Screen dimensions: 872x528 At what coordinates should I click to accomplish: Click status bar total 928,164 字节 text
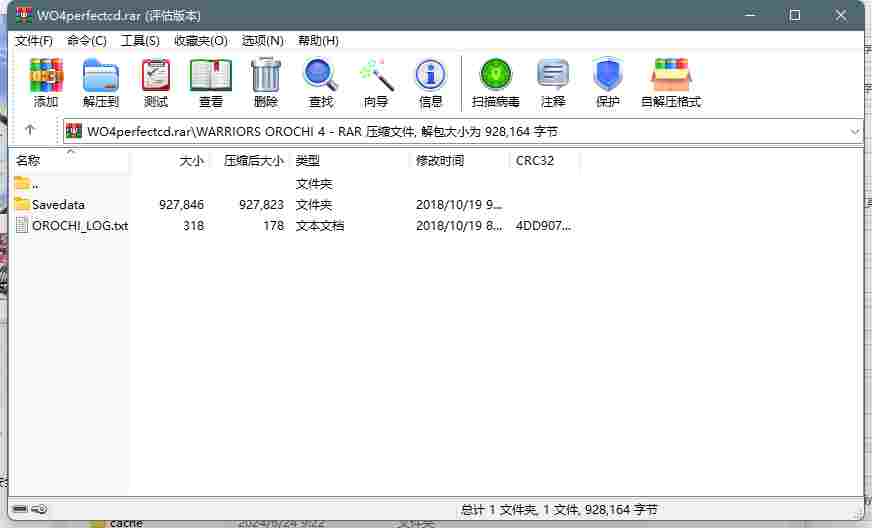[x=621, y=509]
